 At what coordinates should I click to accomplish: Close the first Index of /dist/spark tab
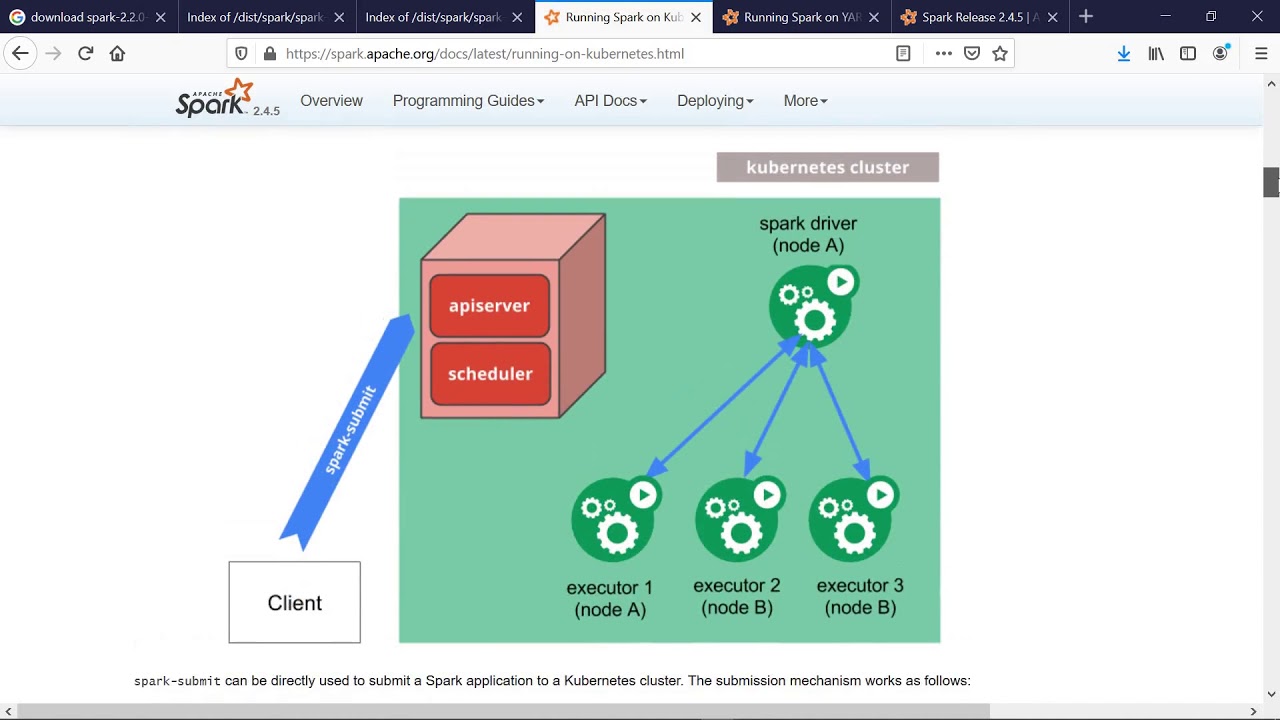click(x=339, y=17)
